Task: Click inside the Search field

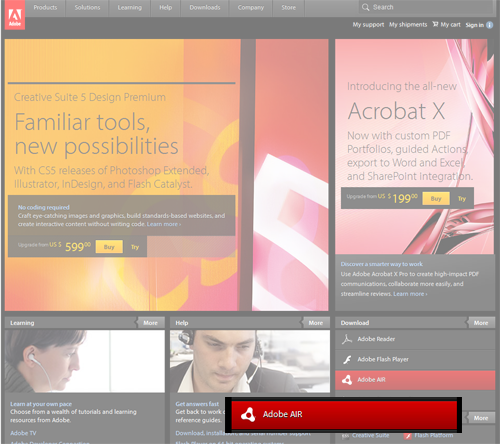Action: pyautogui.click(x=427, y=7)
